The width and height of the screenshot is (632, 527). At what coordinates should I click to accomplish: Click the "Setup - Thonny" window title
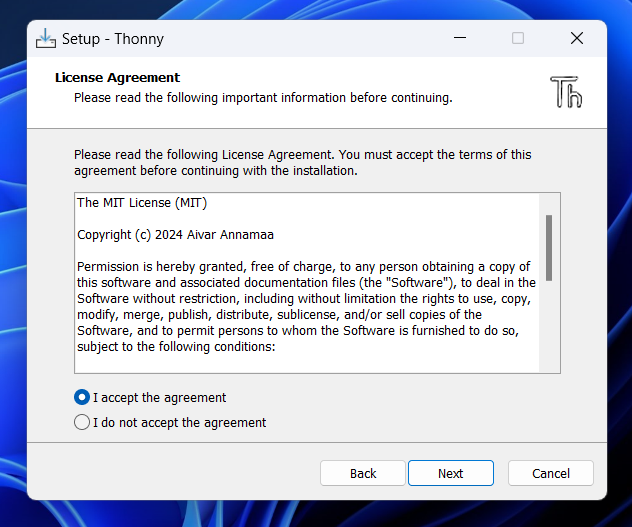click(113, 39)
